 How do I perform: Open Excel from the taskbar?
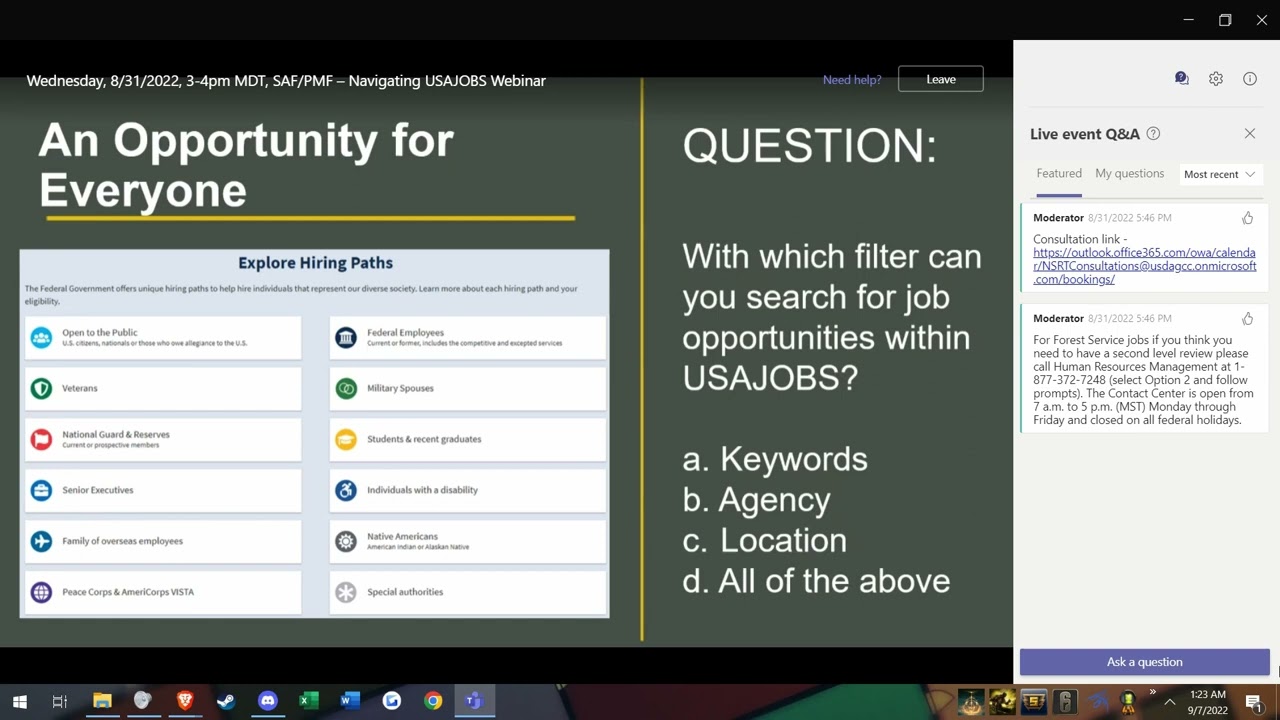click(x=308, y=701)
